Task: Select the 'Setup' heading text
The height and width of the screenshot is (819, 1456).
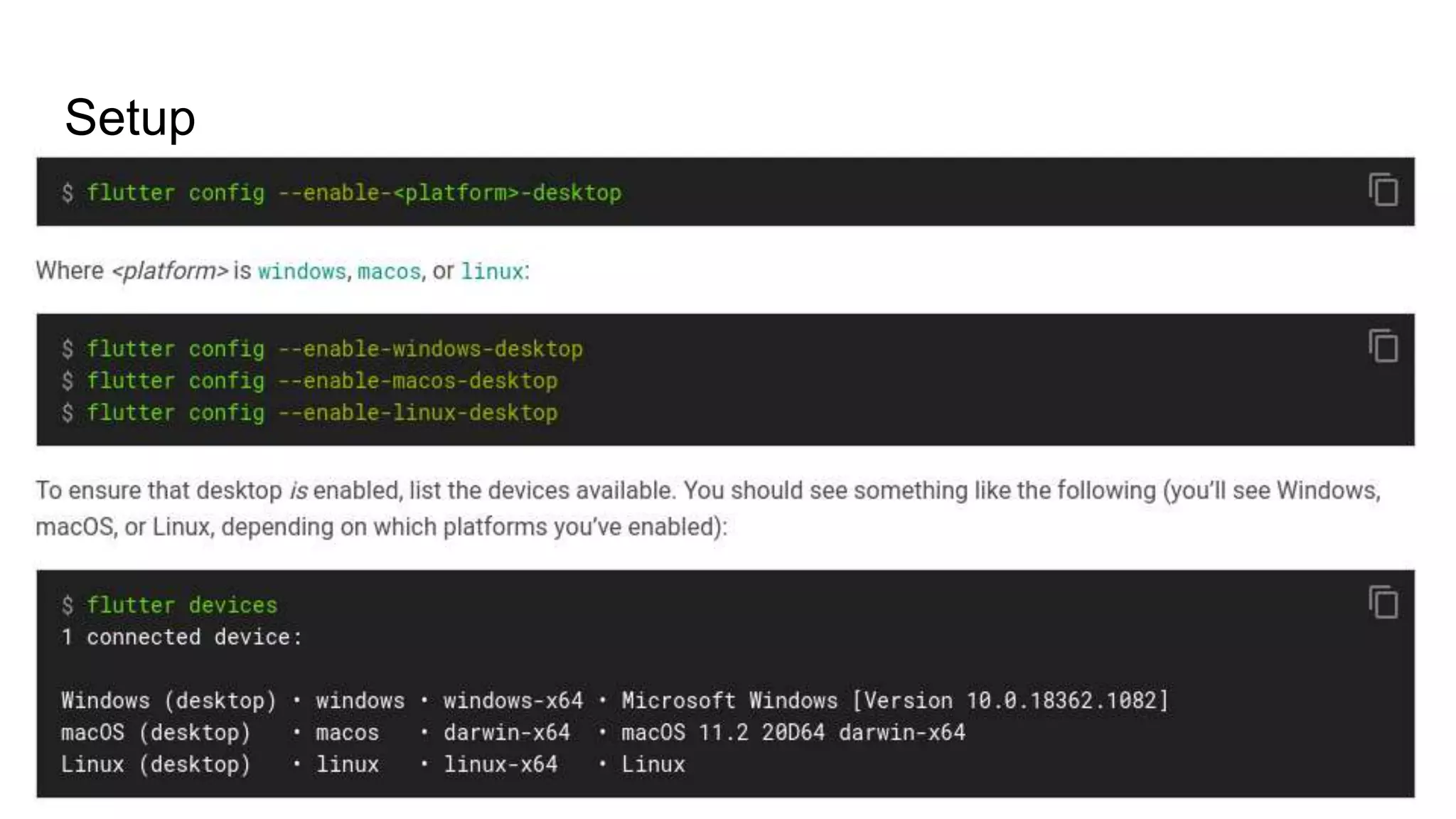Action: (x=130, y=119)
